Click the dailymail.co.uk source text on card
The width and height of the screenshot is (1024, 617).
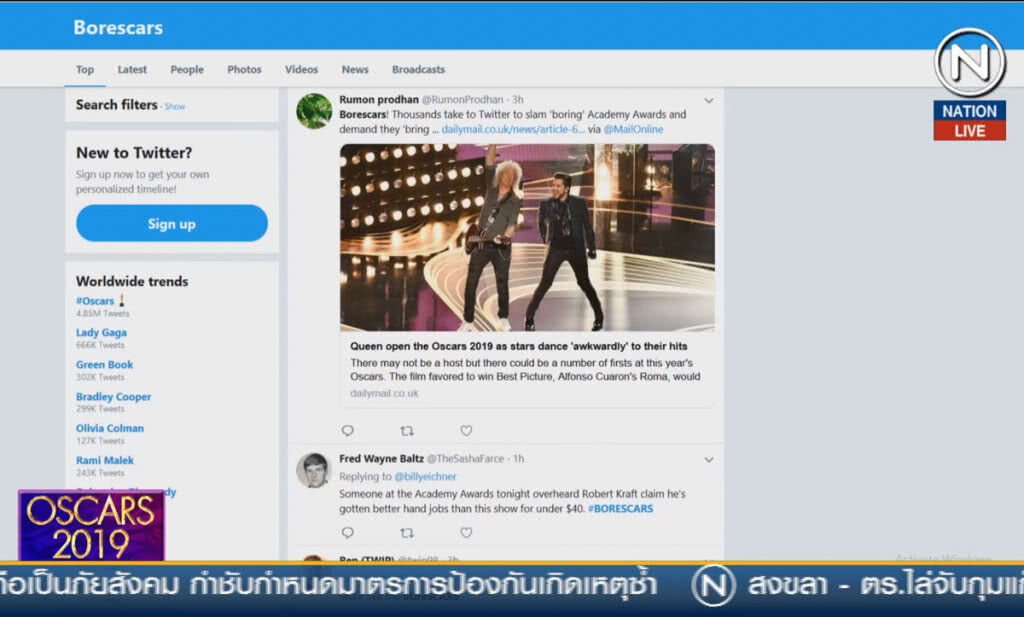point(384,393)
